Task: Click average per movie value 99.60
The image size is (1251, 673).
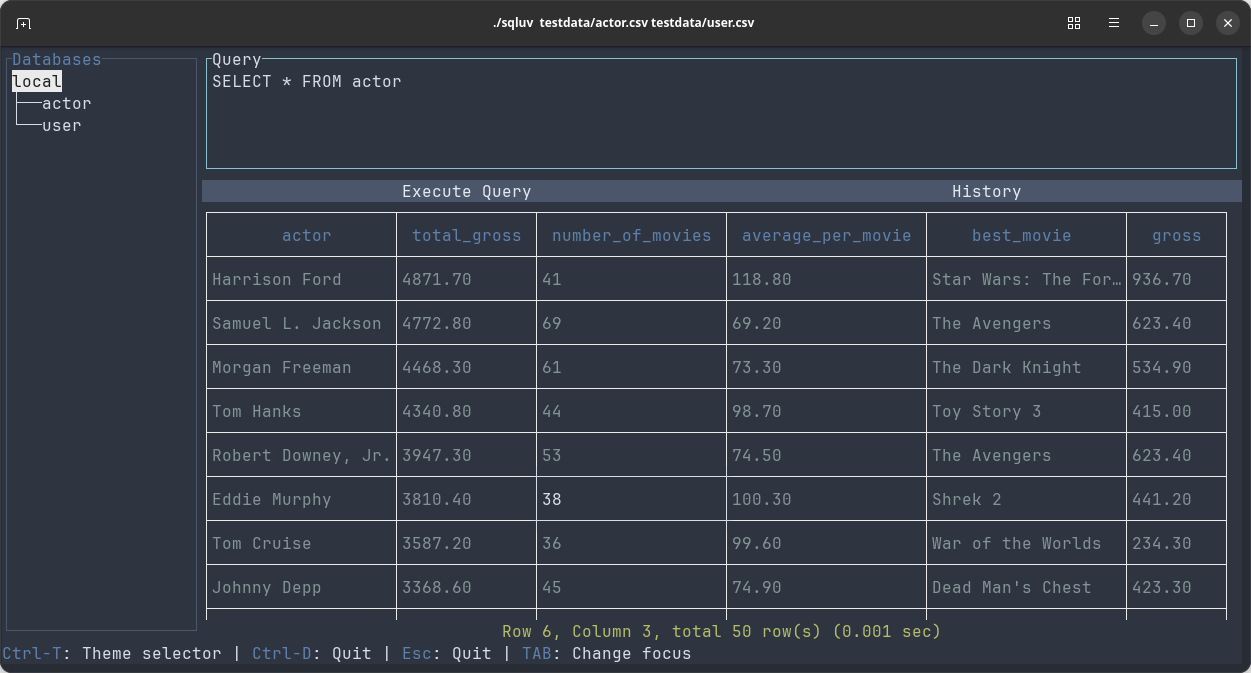Action: pyautogui.click(x=757, y=544)
